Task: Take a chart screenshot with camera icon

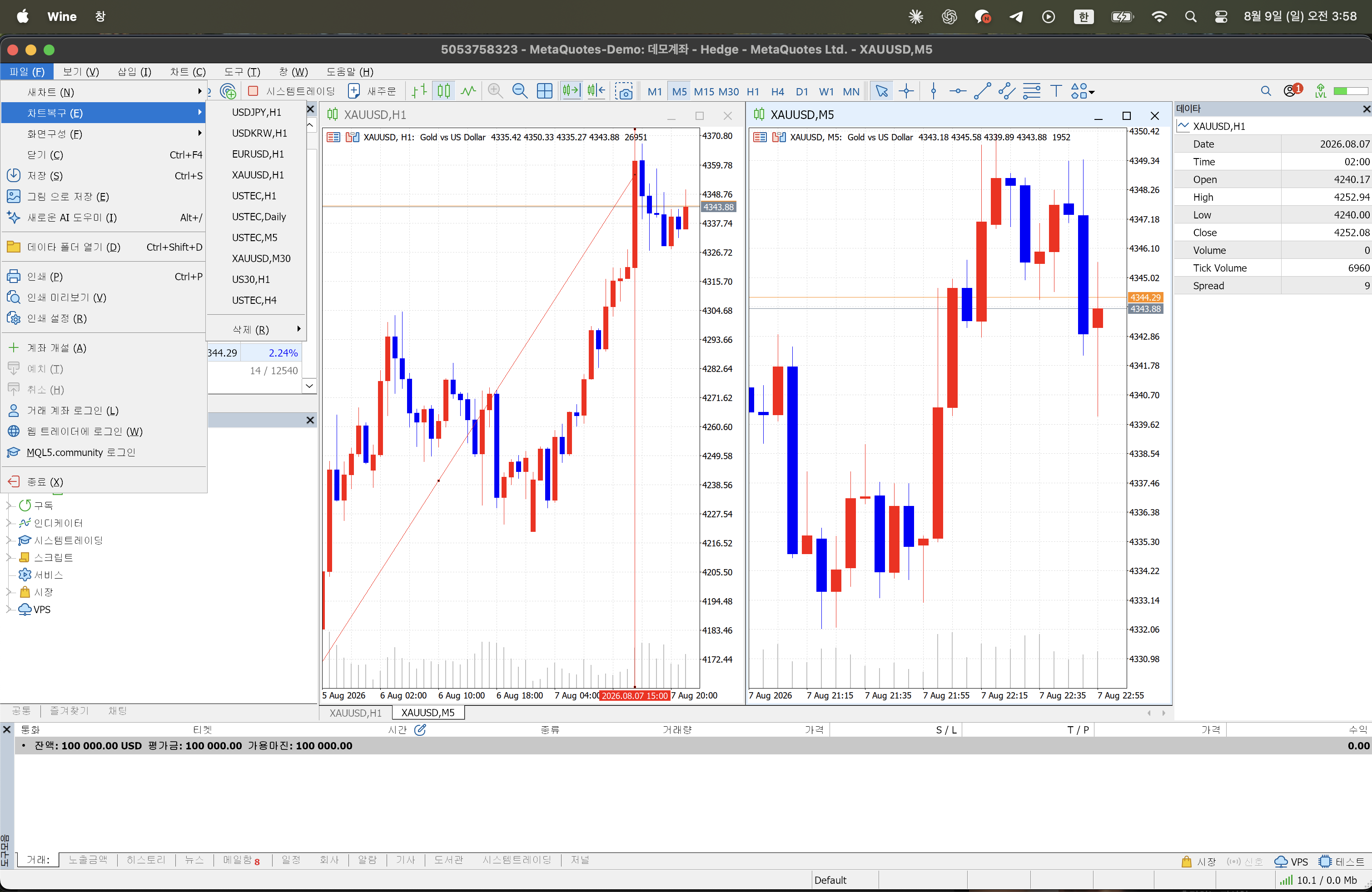Action: pos(624,91)
